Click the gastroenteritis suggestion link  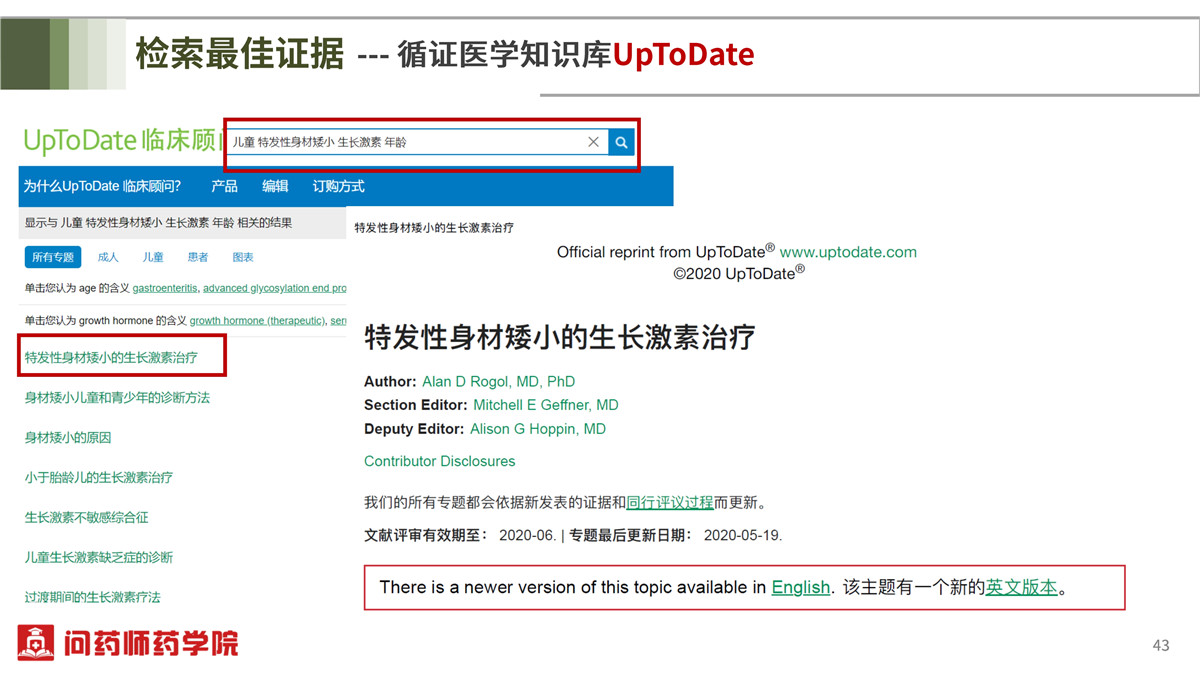pos(166,288)
